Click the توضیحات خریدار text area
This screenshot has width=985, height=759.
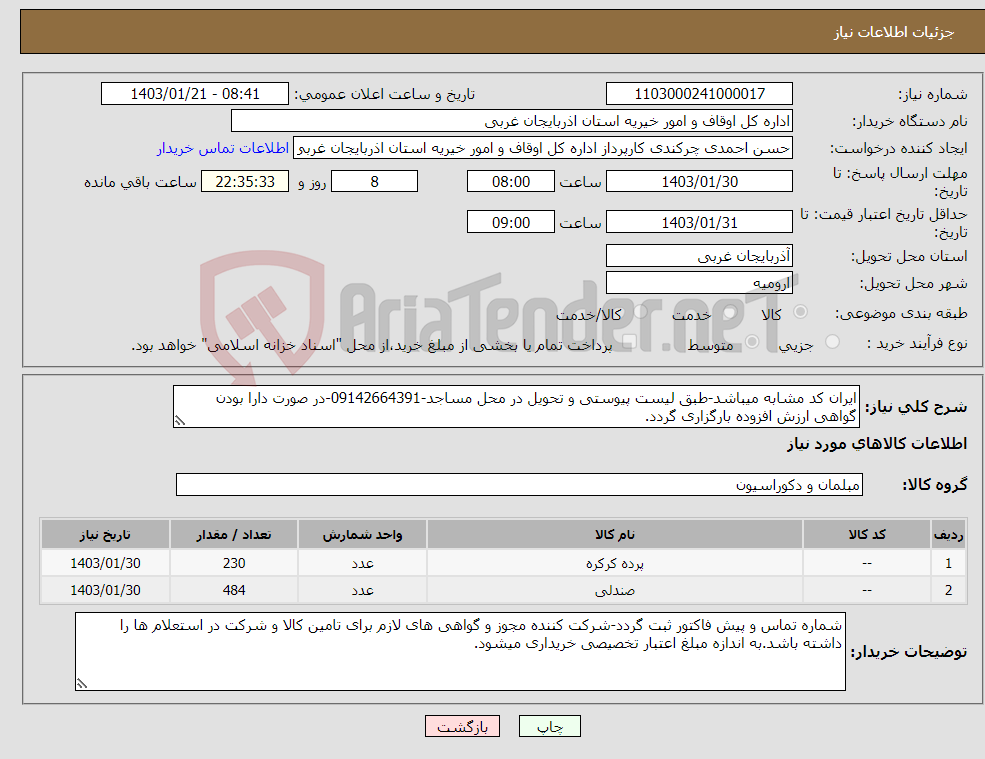click(x=460, y=652)
